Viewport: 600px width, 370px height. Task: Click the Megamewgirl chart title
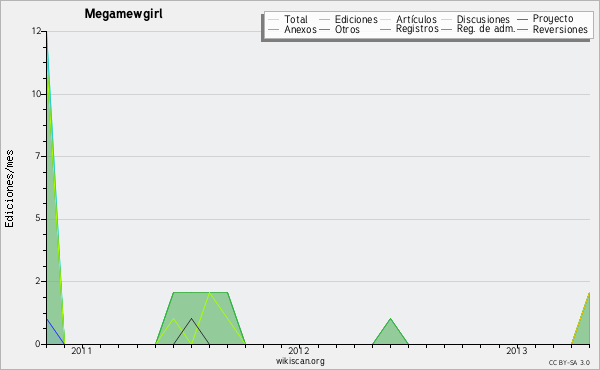pyautogui.click(x=124, y=14)
